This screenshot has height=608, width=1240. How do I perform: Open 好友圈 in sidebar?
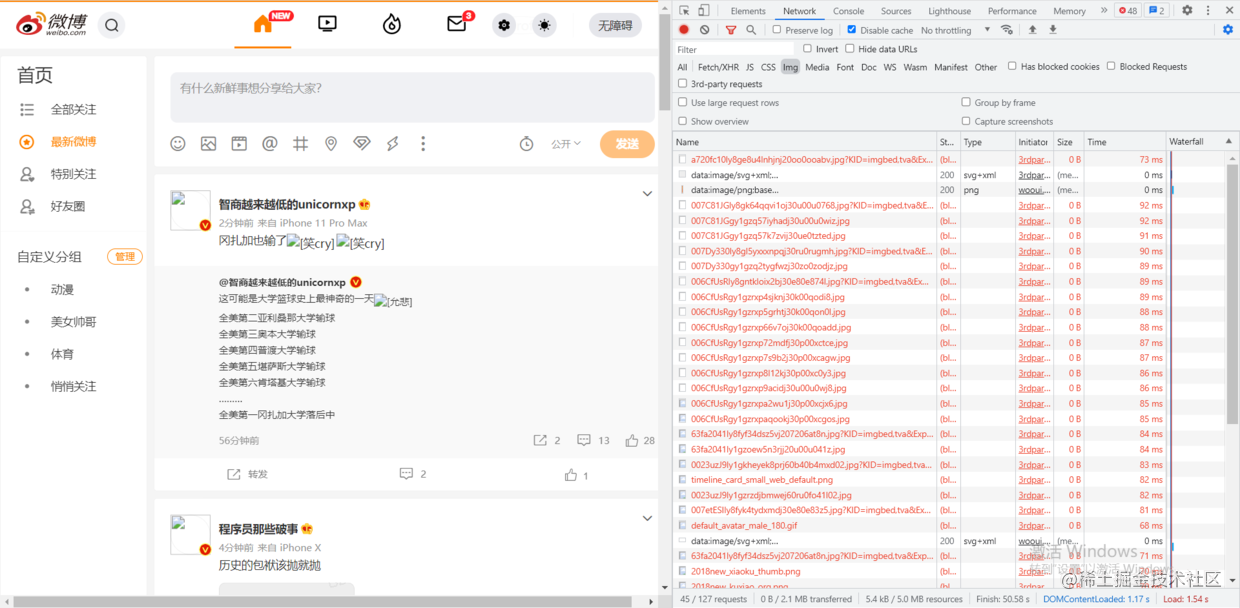point(68,206)
